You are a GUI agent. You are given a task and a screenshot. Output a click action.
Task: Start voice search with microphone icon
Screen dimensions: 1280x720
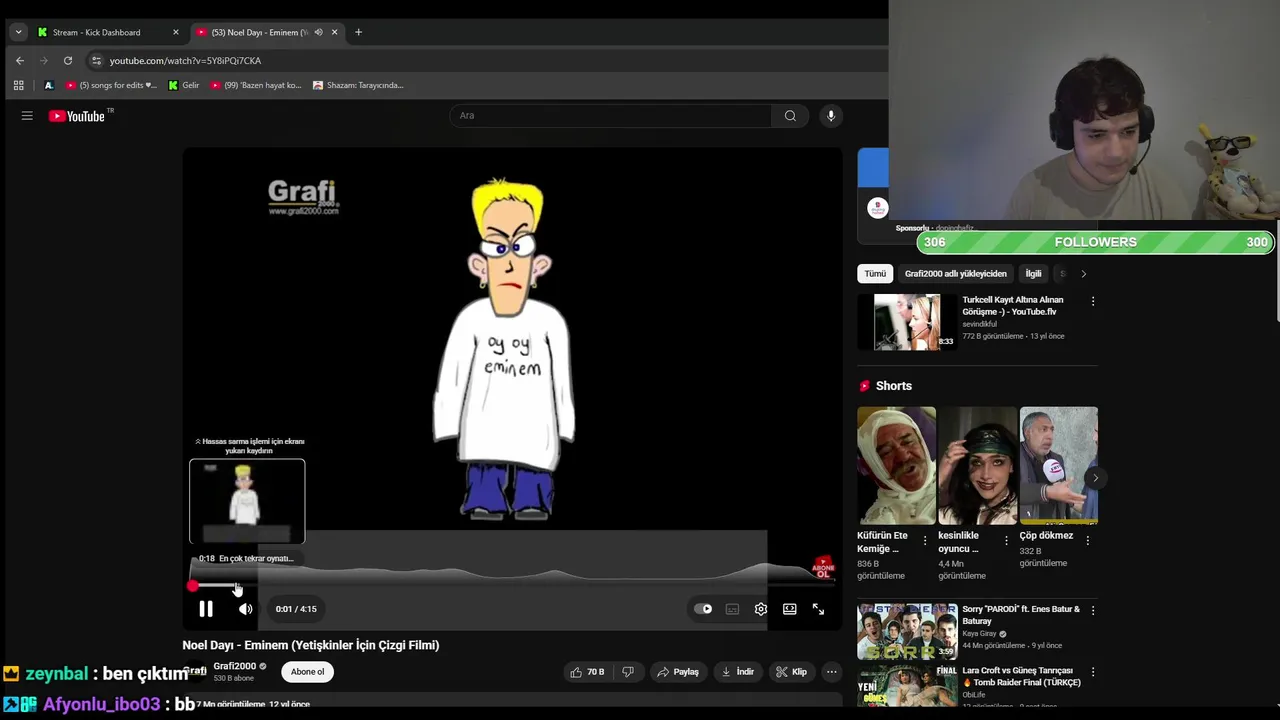(x=830, y=116)
